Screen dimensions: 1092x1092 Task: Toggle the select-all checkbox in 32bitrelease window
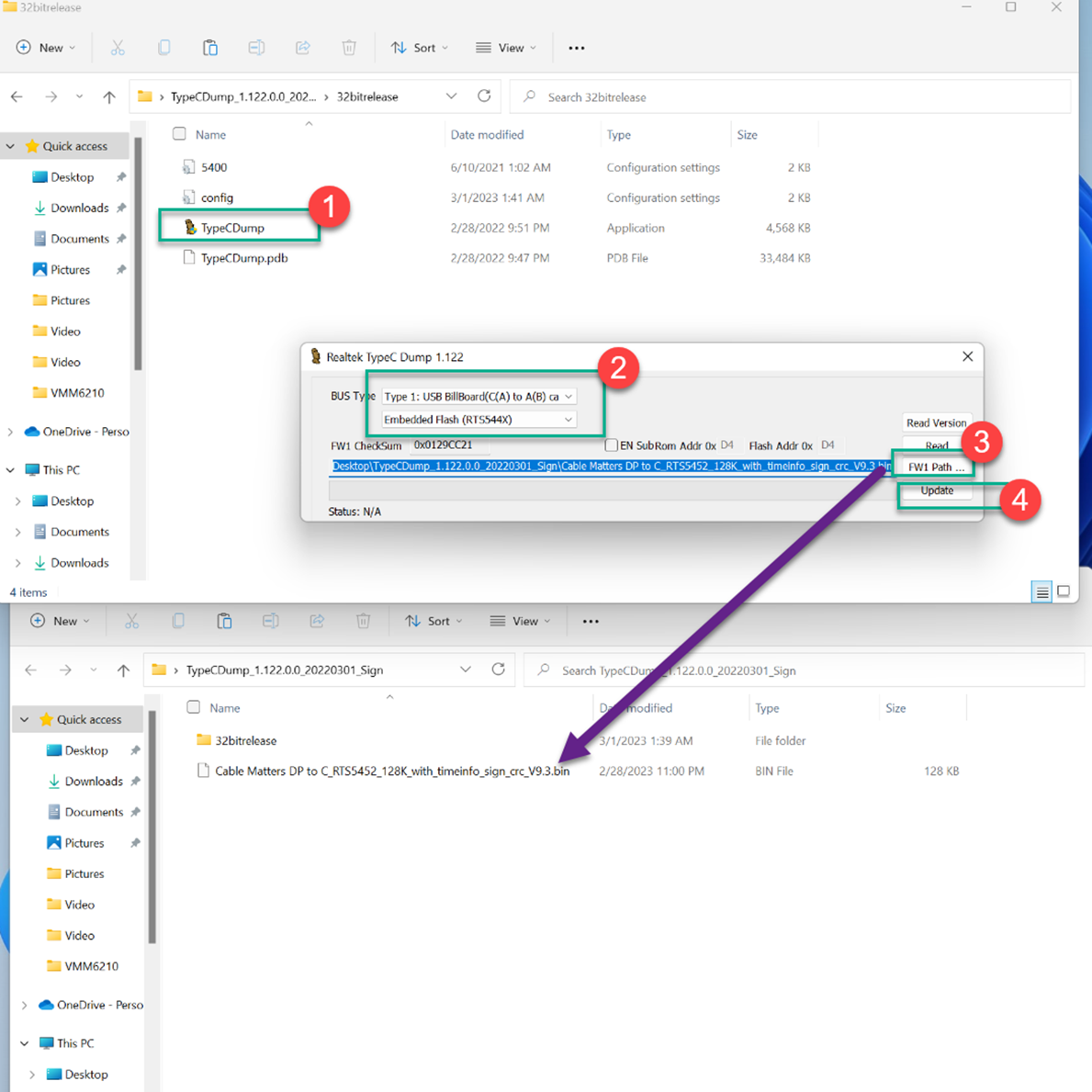tap(179, 134)
